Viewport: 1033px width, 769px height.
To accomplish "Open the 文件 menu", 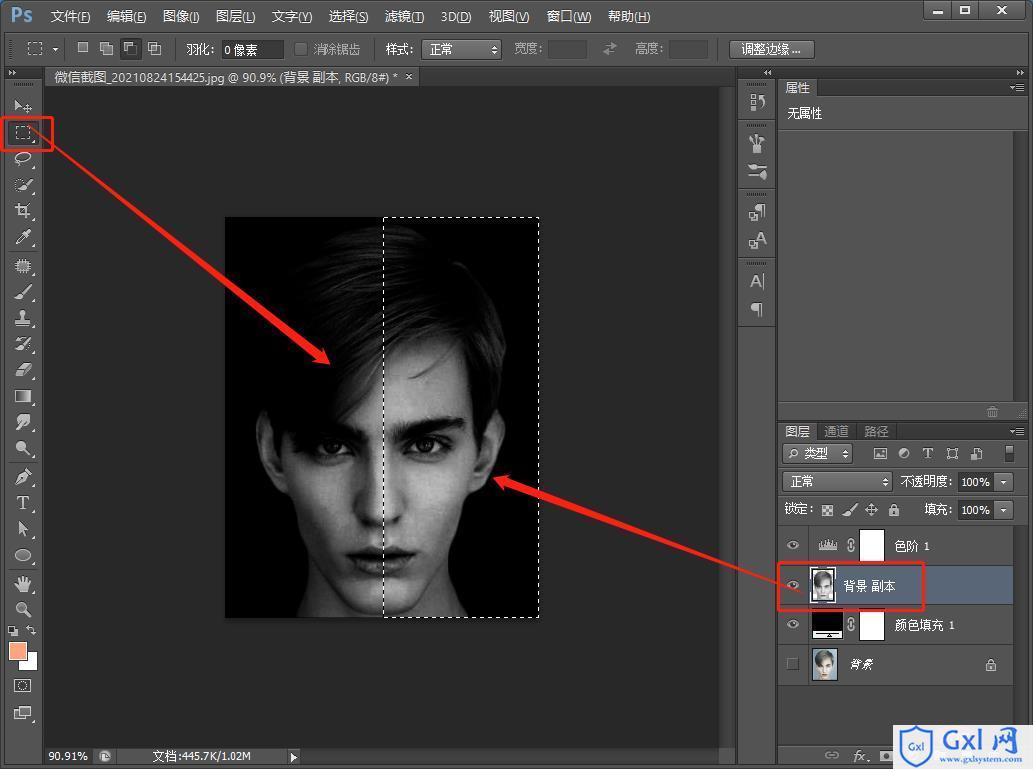I will 70,16.
